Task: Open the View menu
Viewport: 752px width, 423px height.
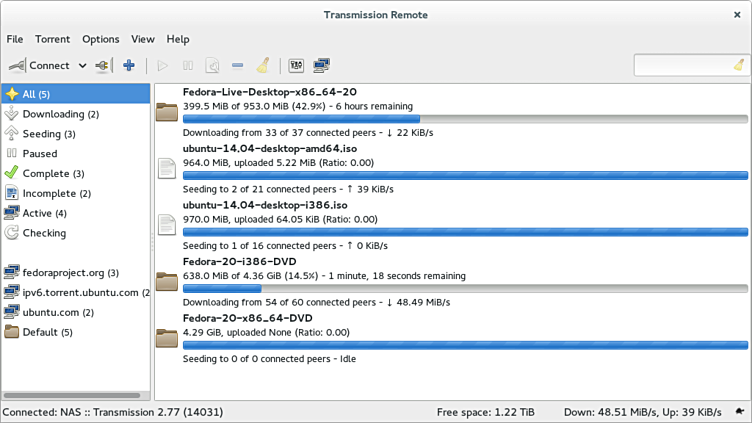Action: tap(143, 39)
